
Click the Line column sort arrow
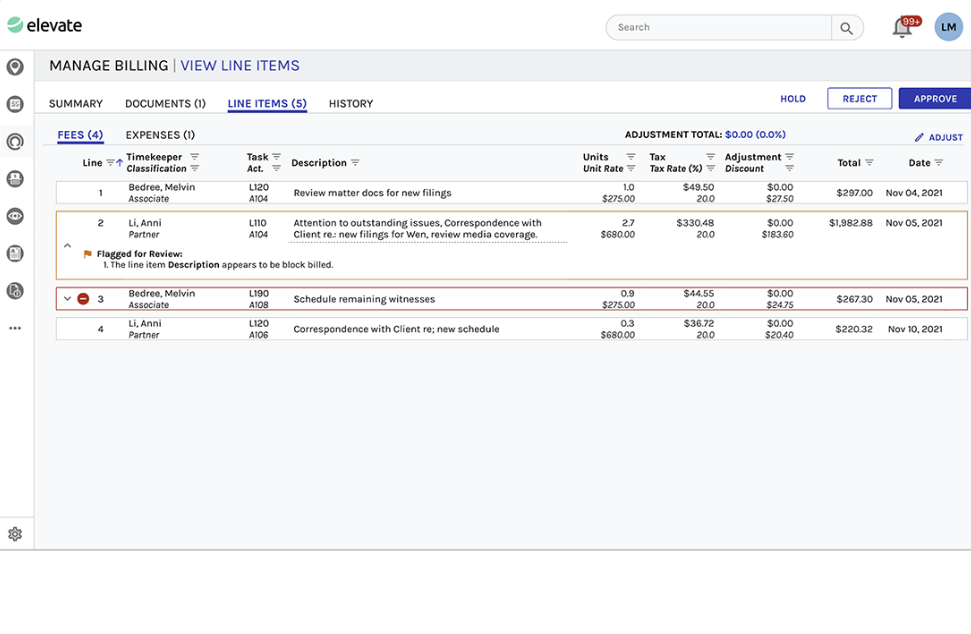click(x=120, y=163)
